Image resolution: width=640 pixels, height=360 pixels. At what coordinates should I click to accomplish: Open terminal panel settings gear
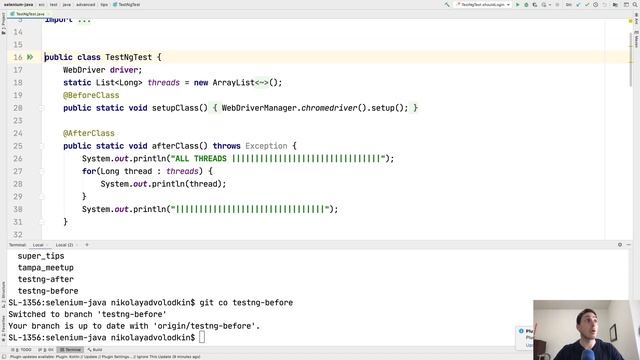(x=620, y=244)
